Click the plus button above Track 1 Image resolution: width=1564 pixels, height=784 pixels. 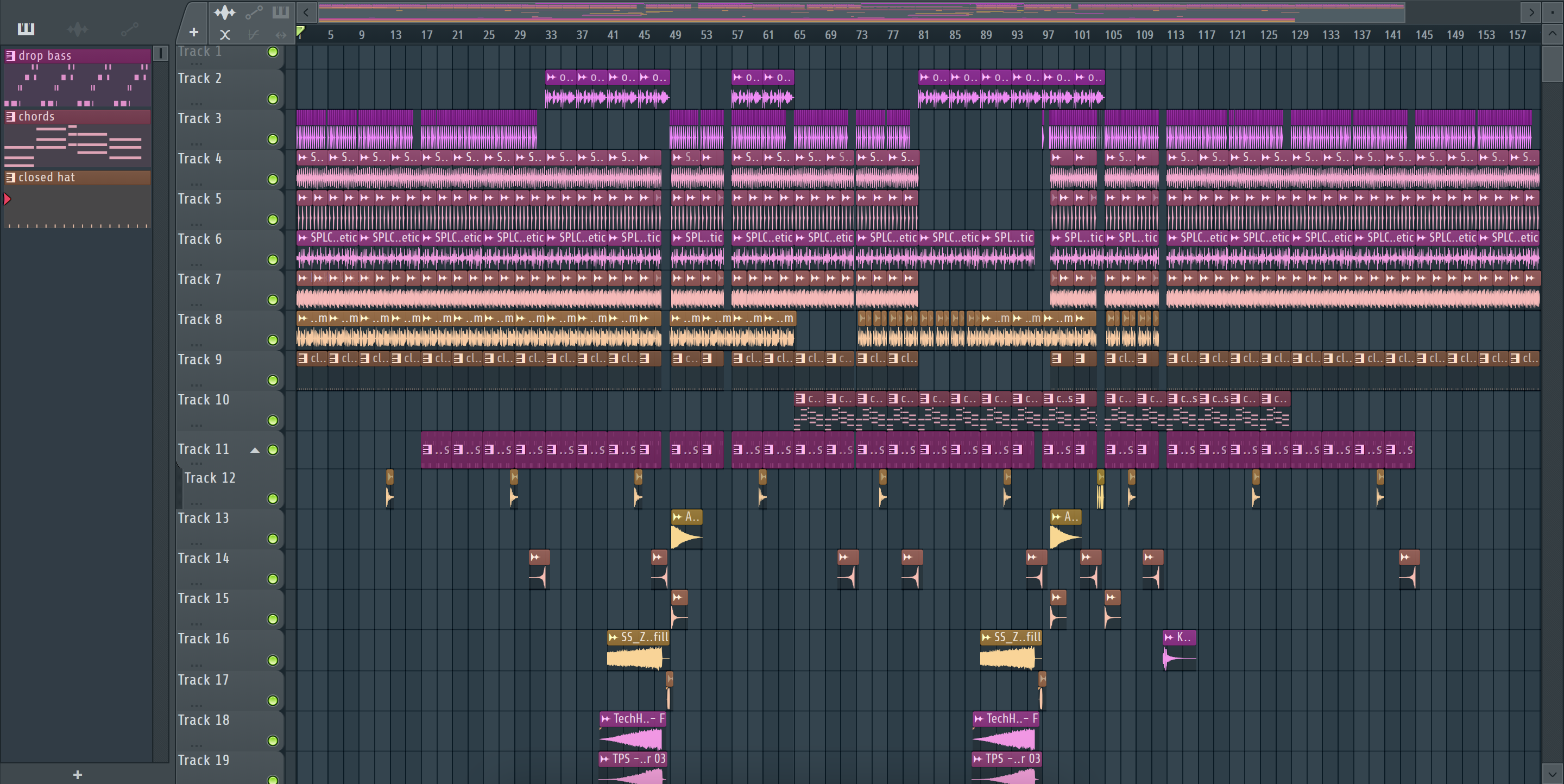[194, 32]
